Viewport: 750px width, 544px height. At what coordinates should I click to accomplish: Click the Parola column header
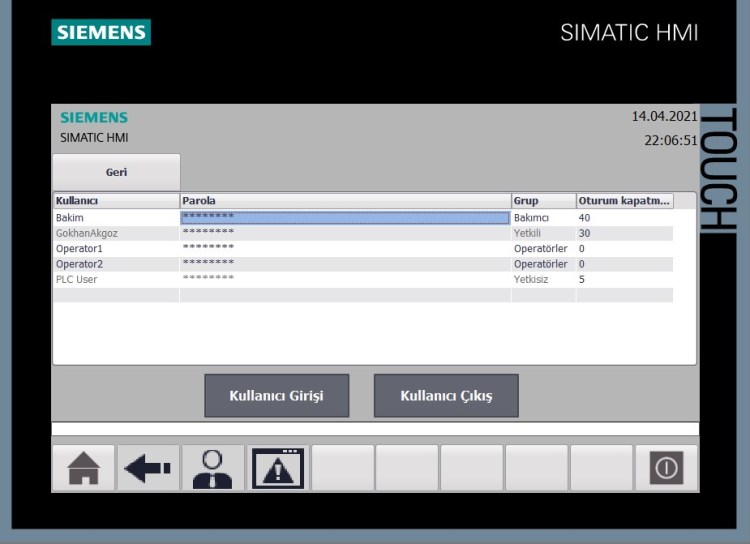[345, 201]
